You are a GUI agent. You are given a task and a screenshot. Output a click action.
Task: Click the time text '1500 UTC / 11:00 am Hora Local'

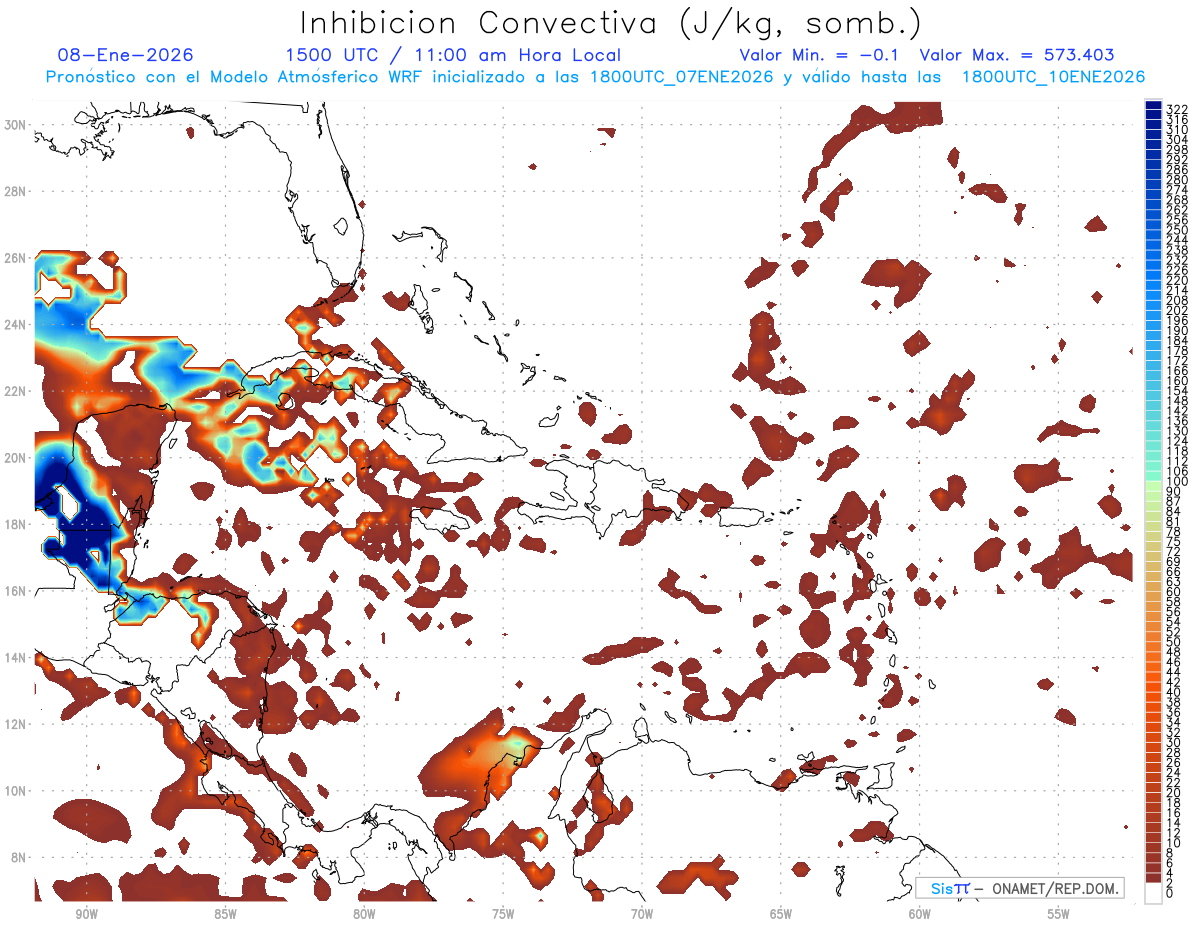pos(453,55)
